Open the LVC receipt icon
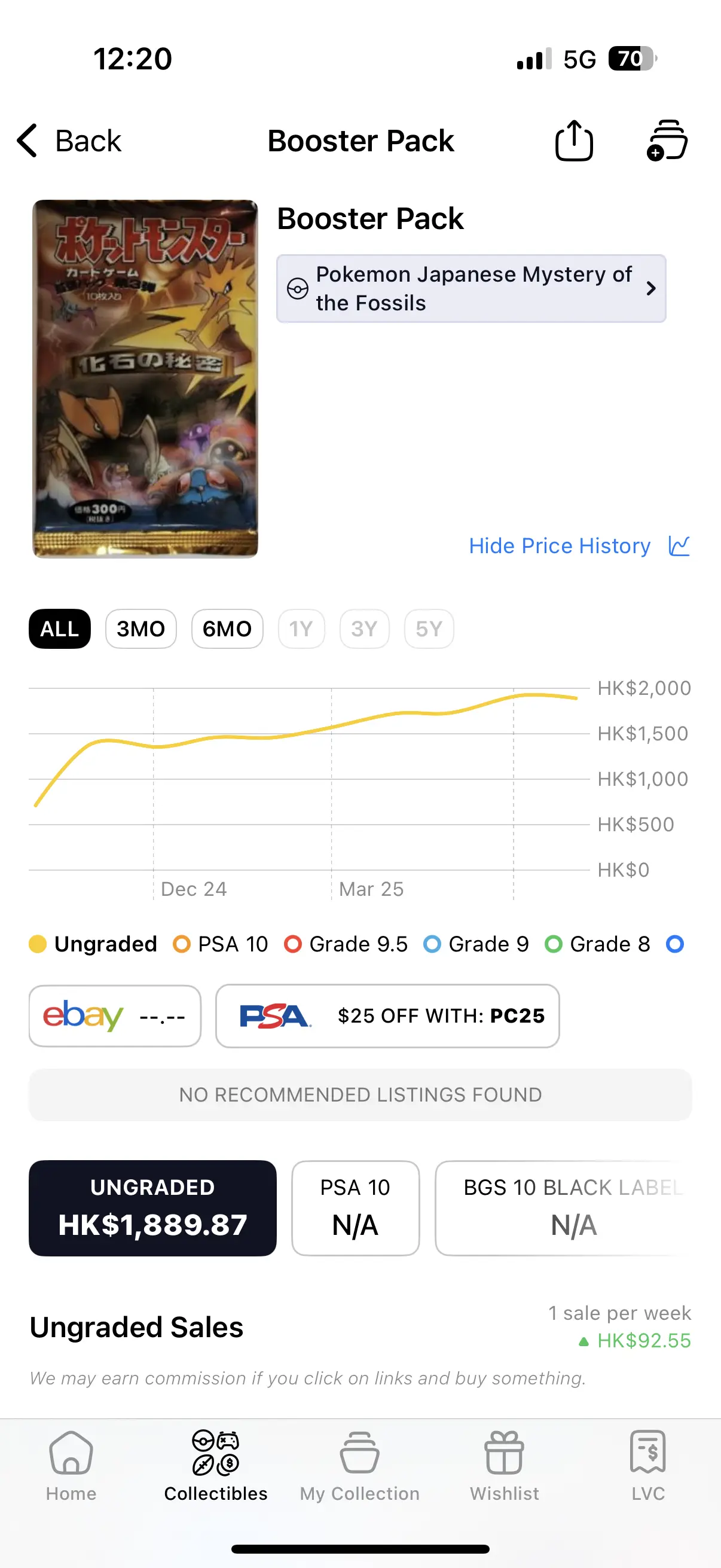 648,1452
